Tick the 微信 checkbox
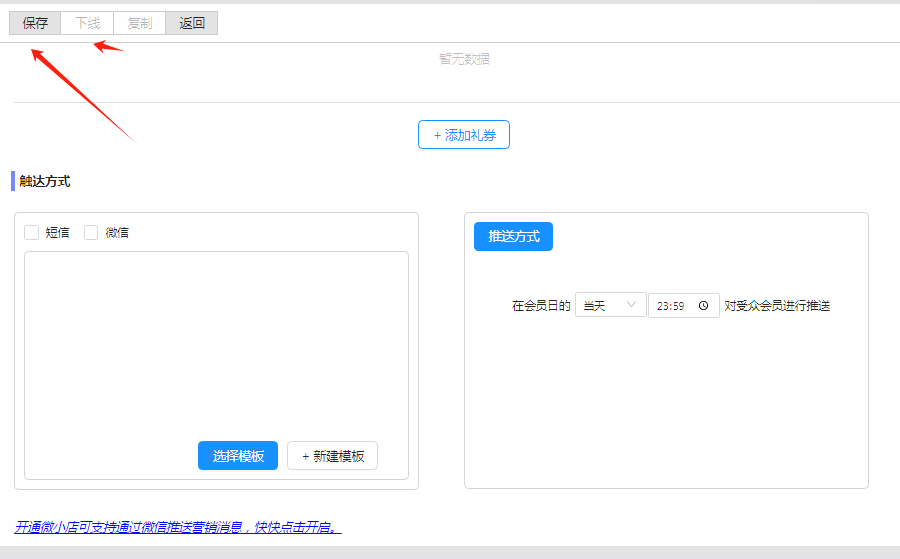This screenshot has height=559, width=900. pyautogui.click(x=91, y=232)
